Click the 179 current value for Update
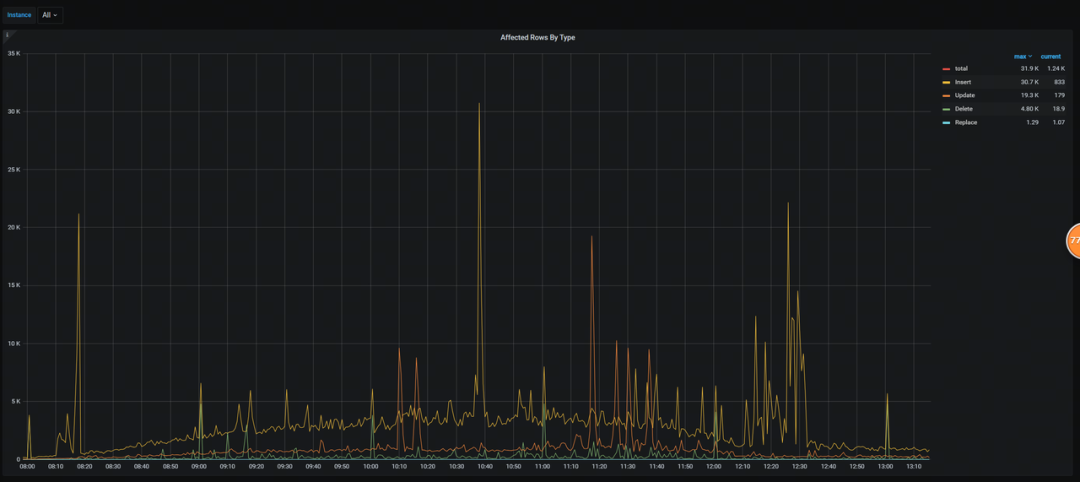The height and width of the screenshot is (482, 1080). tap(1059, 95)
